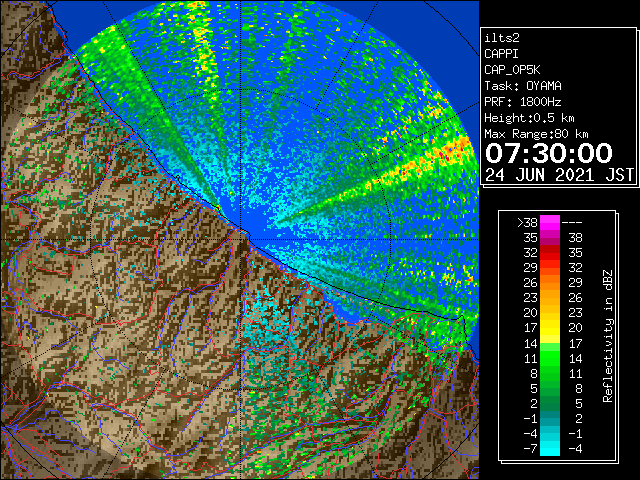Image resolution: width=640 pixels, height=480 pixels.
Task: Click the 'CAP_OP5K' text line
Action: (512, 70)
